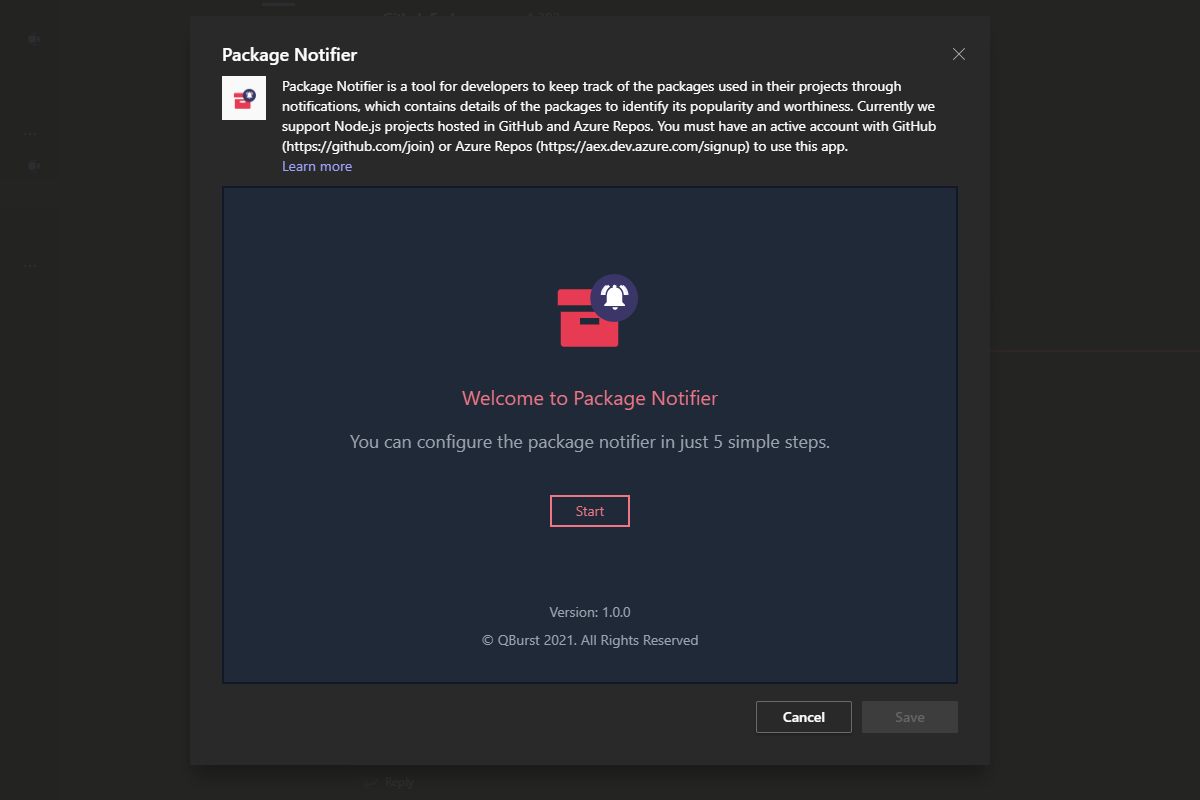Viewport: 1200px width, 800px height.
Task: Click the Welcome to Package Notifier heading
Action: pyautogui.click(x=590, y=398)
